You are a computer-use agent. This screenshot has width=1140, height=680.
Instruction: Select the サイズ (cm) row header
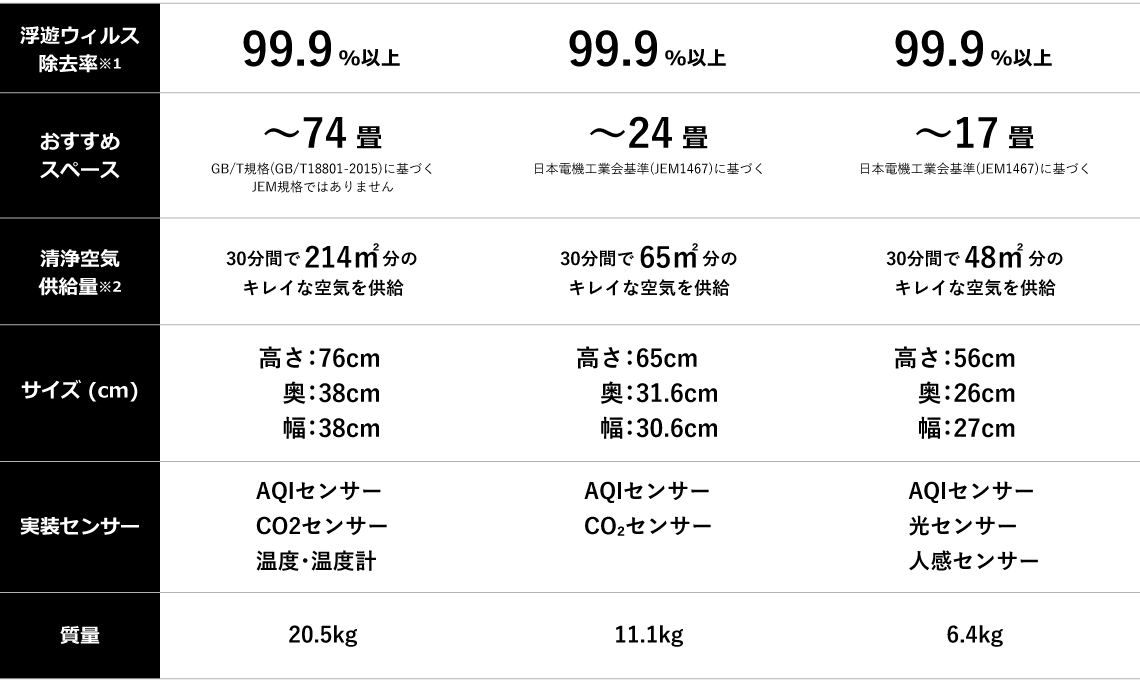80,391
